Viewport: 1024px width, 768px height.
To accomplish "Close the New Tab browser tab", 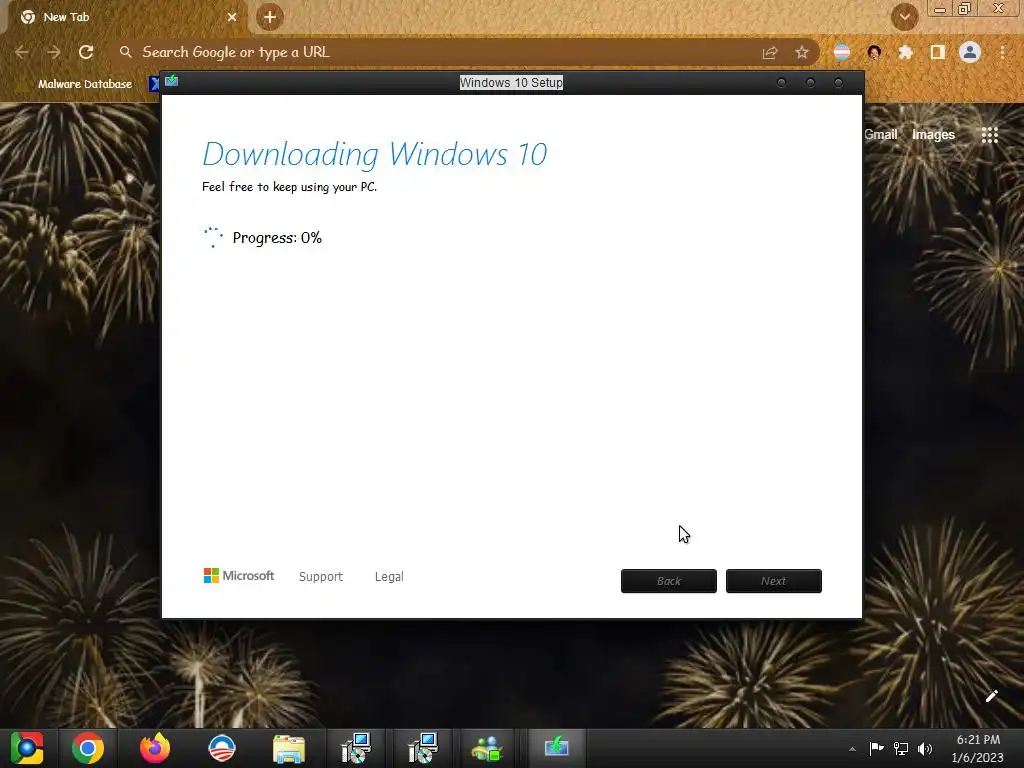I will 232,17.
